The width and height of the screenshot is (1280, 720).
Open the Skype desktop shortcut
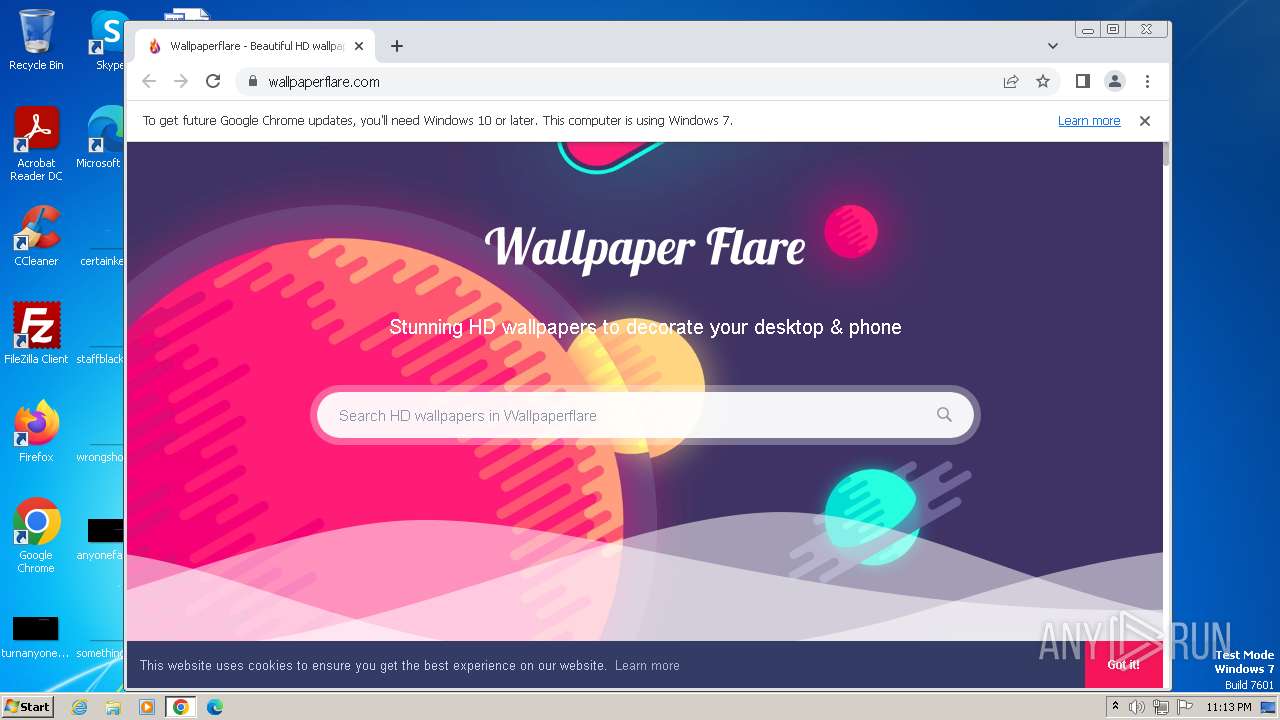click(106, 40)
